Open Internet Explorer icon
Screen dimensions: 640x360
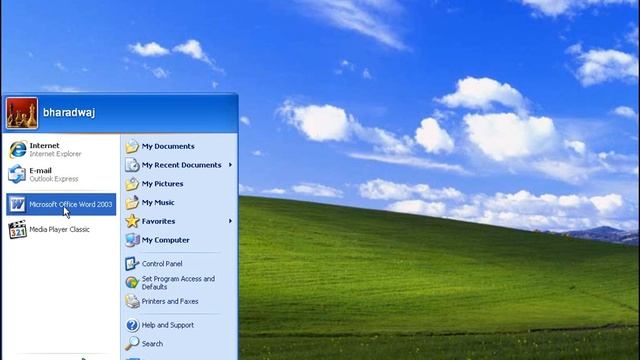pos(18,149)
